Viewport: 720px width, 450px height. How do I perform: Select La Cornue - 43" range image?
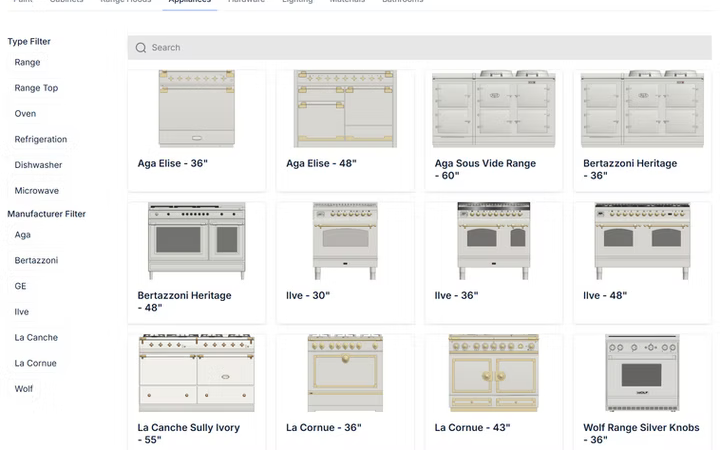[x=493, y=373]
